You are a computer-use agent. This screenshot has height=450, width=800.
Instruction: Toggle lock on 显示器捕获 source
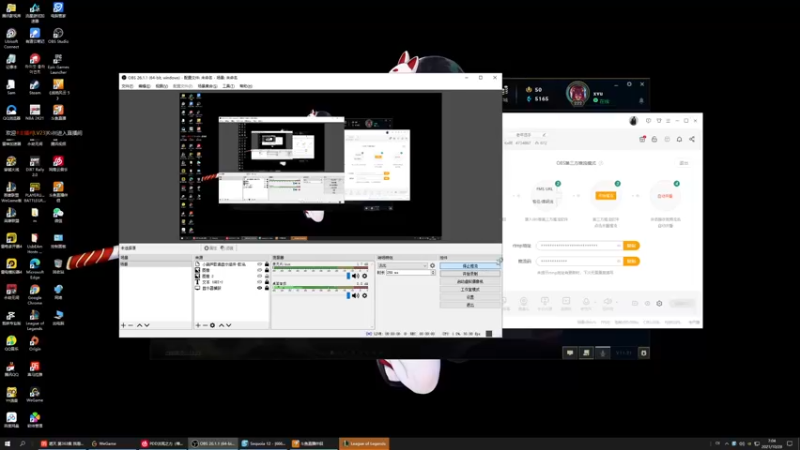(x=266, y=288)
